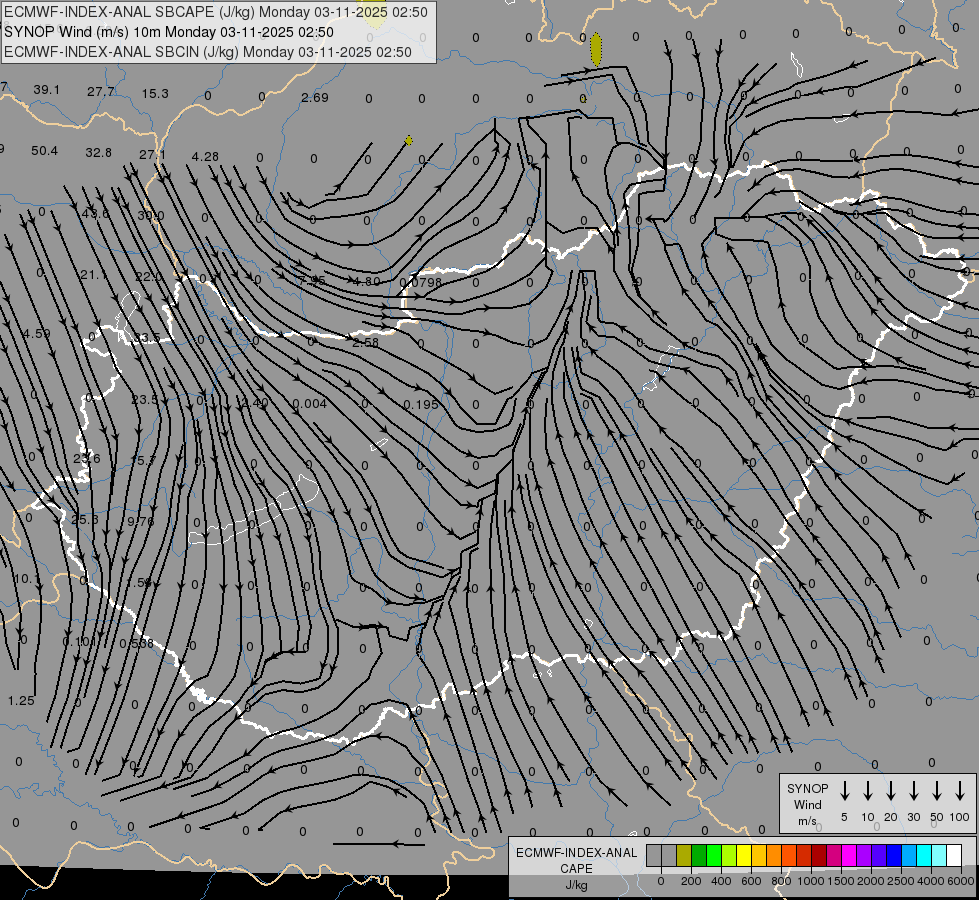Screen dimensions: 979x900
Task: Select the pure yellow CAPE legend swatch
Action: click(x=744, y=856)
